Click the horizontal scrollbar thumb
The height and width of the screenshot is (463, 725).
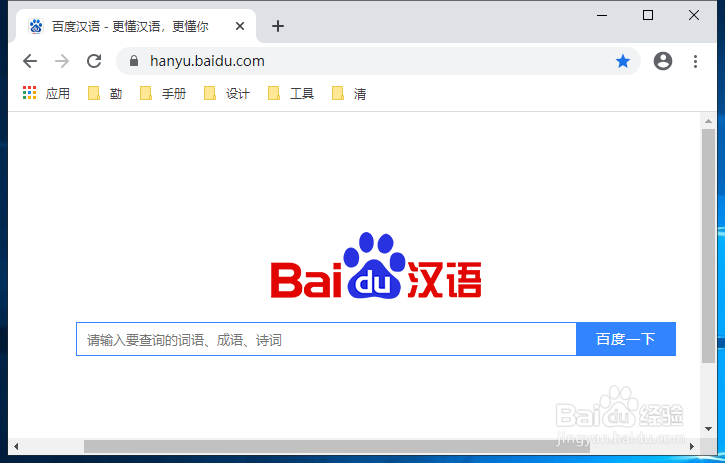(337, 446)
